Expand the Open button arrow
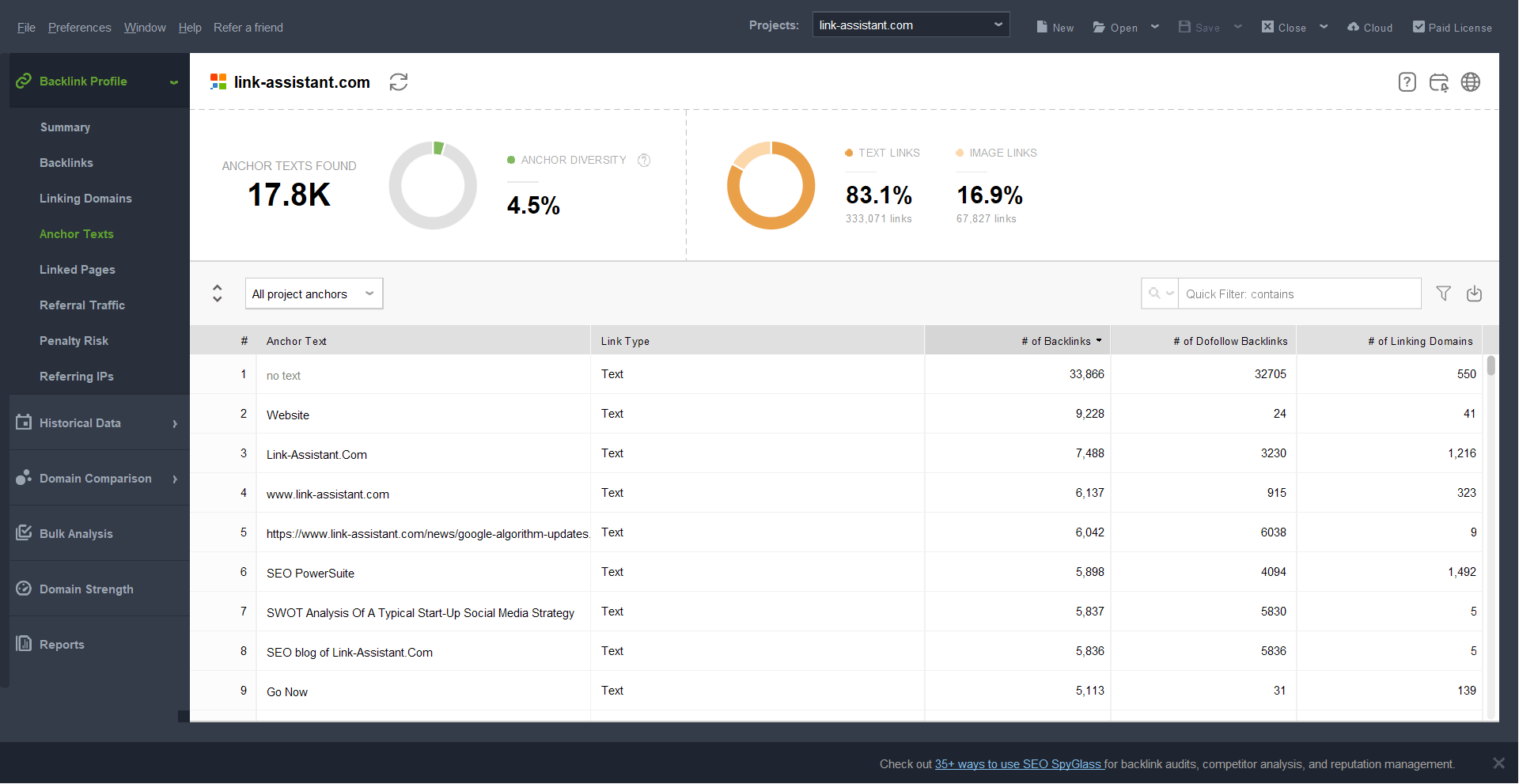The height and width of the screenshot is (784, 1519). click(1155, 27)
